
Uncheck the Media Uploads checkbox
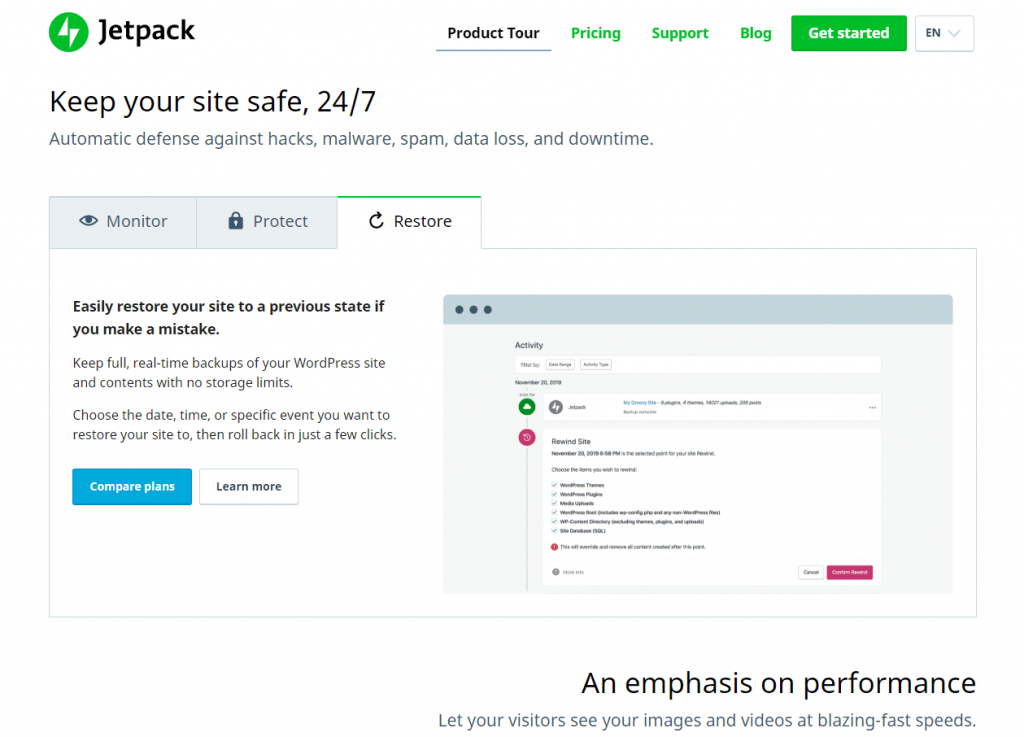point(555,503)
